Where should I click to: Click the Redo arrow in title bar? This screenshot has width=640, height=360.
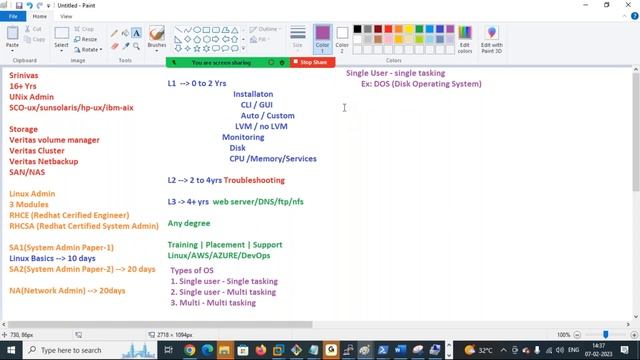(x=40, y=5)
